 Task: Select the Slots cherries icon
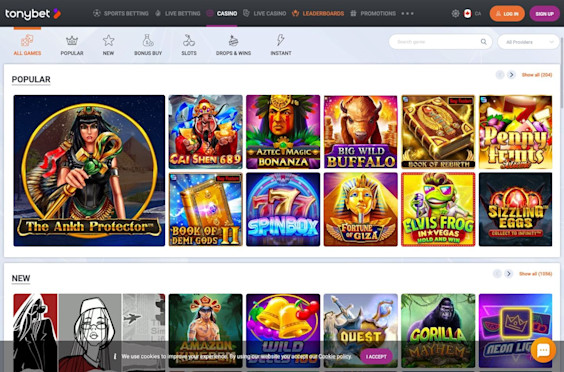coord(189,40)
